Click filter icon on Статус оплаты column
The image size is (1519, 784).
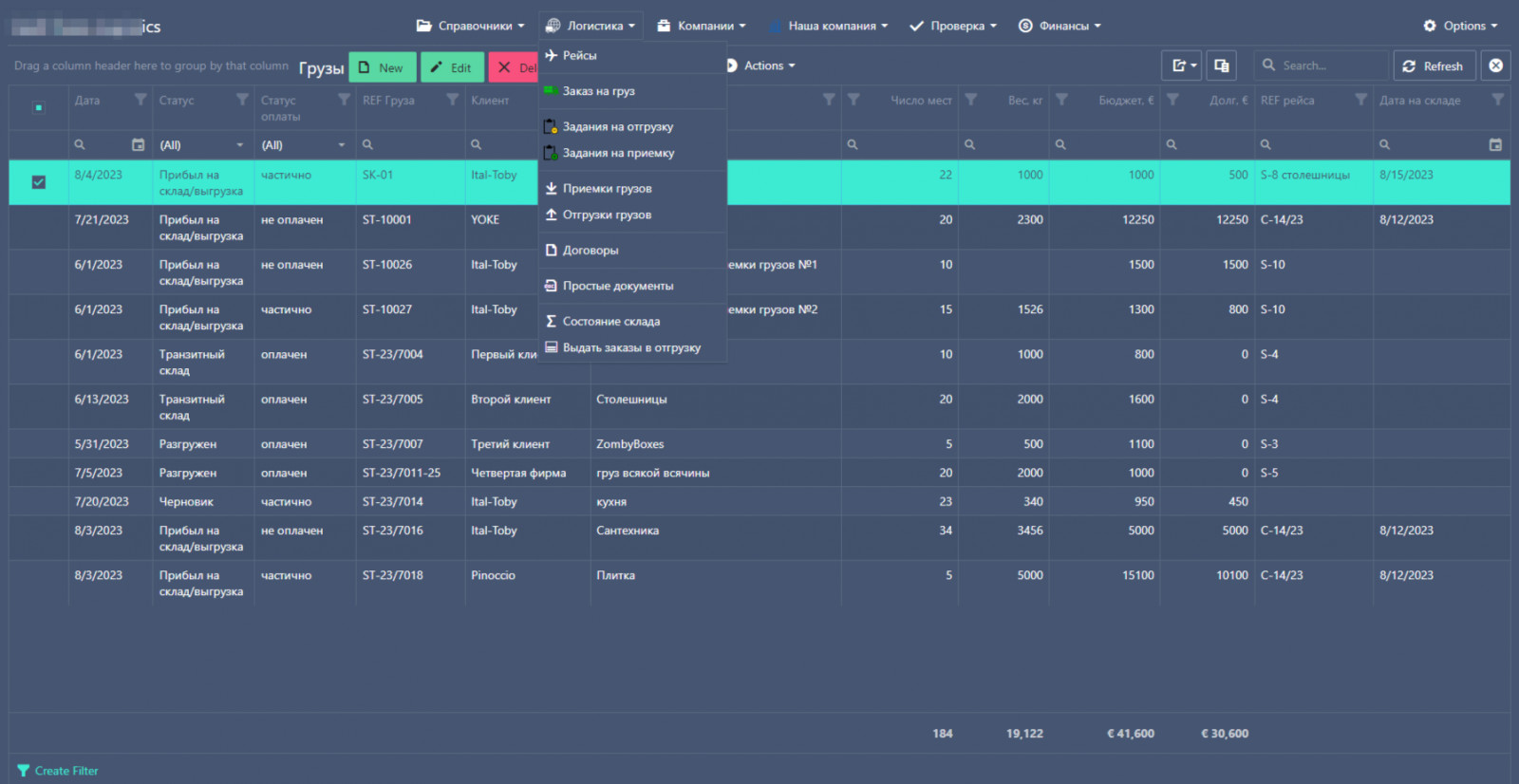coord(344,100)
